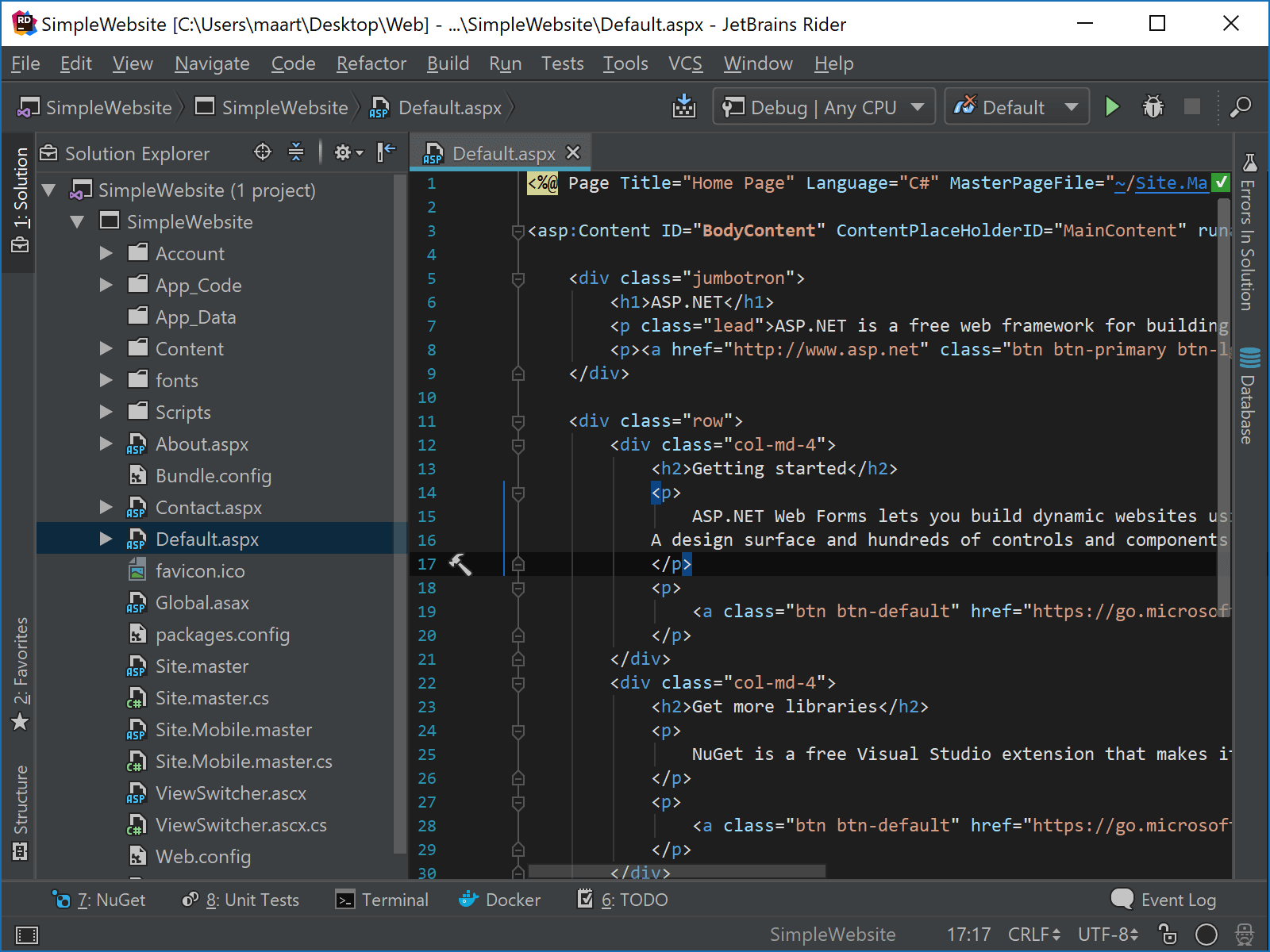Collapse the SimpleWebsite project node
Screen dimensions: 1270x952
(x=78, y=221)
